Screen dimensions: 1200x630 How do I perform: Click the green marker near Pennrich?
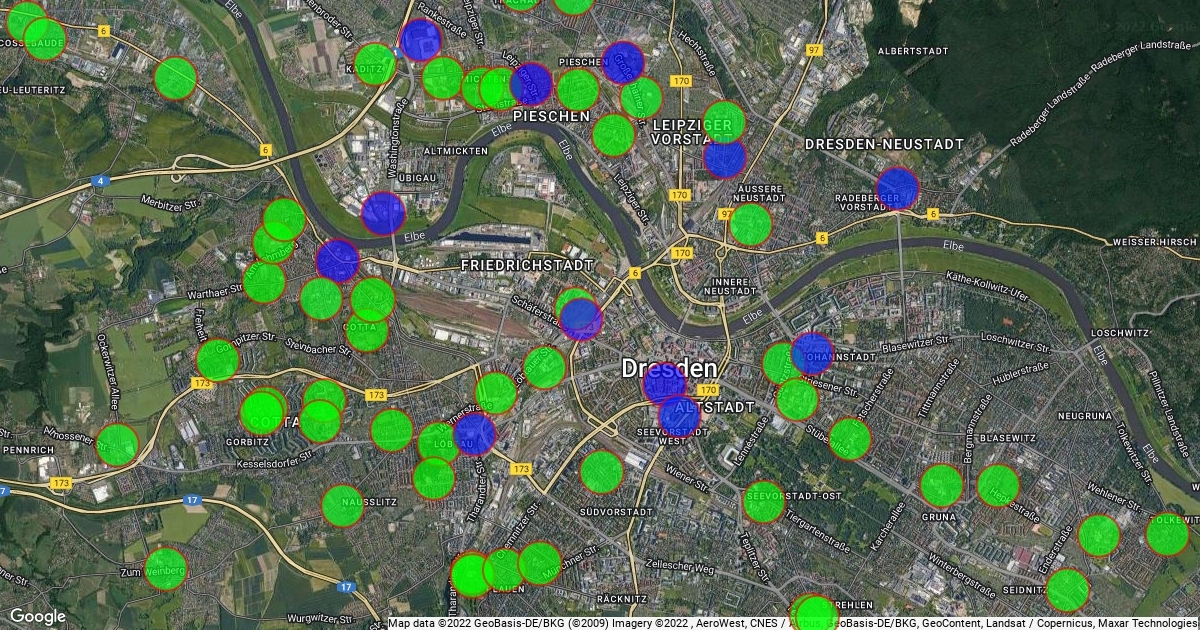click(x=117, y=444)
